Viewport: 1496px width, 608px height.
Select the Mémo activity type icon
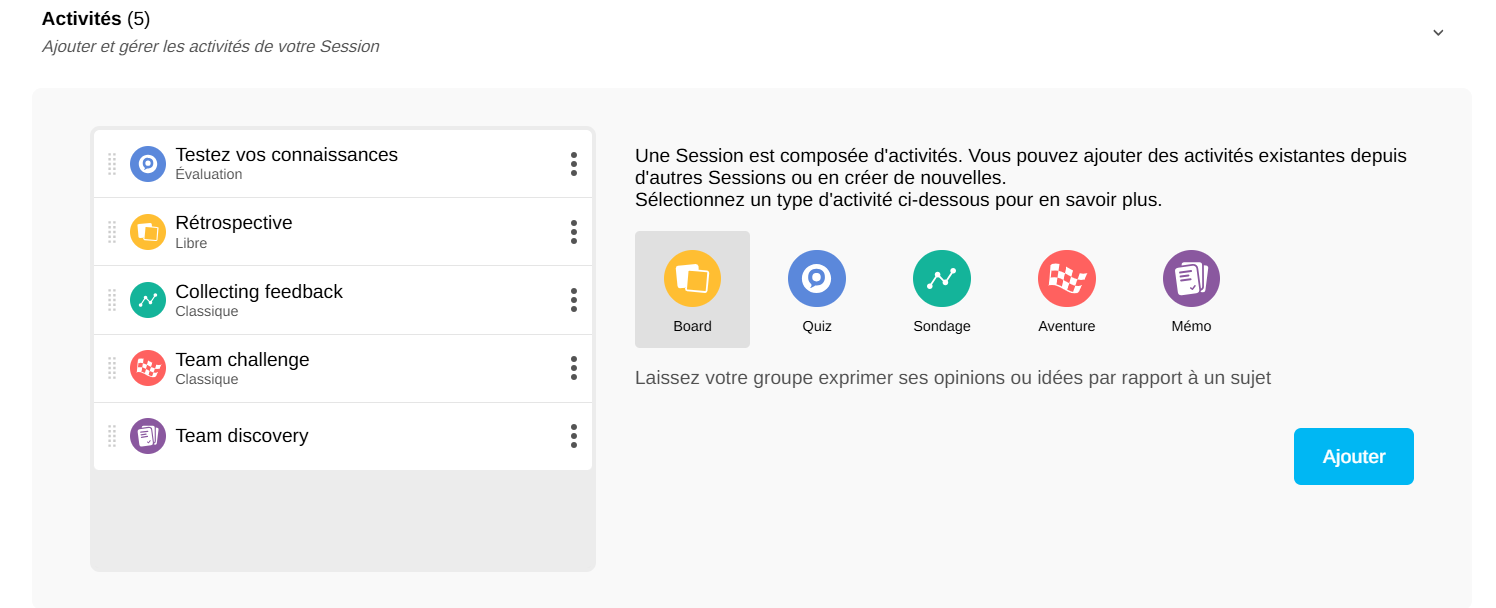pyautogui.click(x=1191, y=279)
